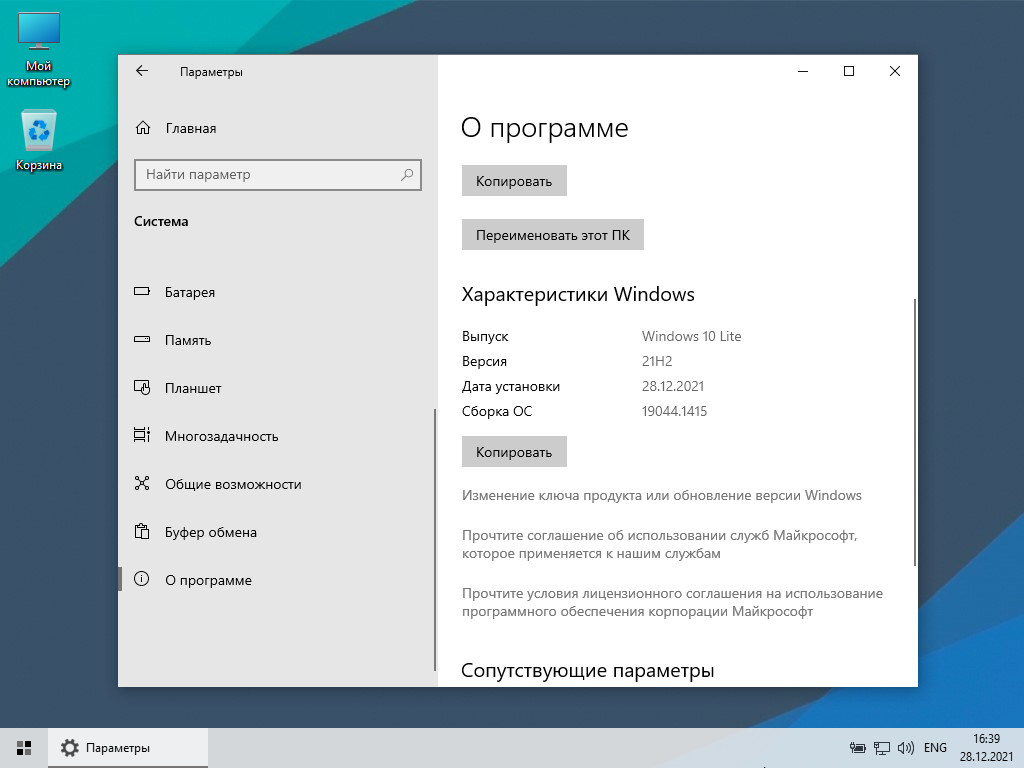Click the 28.12.2021 install date value
The height and width of the screenshot is (768, 1024).
tap(673, 386)
